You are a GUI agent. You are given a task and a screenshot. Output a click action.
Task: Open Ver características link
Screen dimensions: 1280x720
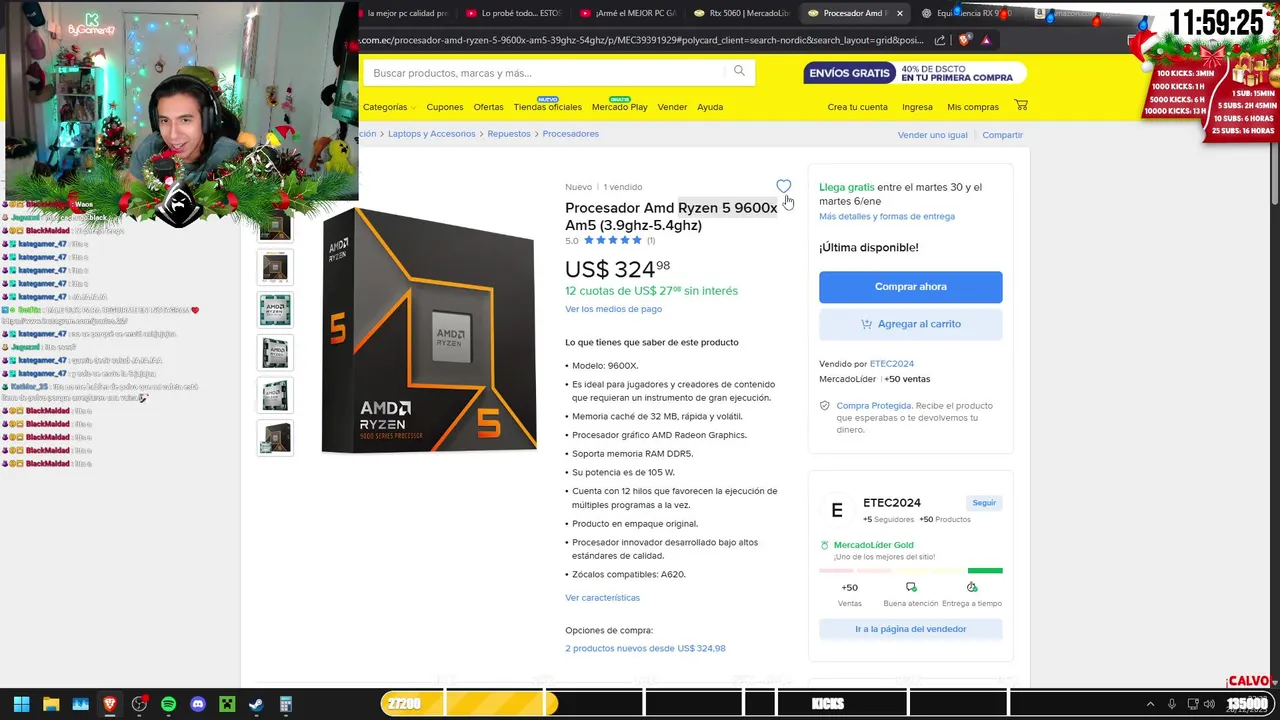pyautogui.click(x=602, y=597)
